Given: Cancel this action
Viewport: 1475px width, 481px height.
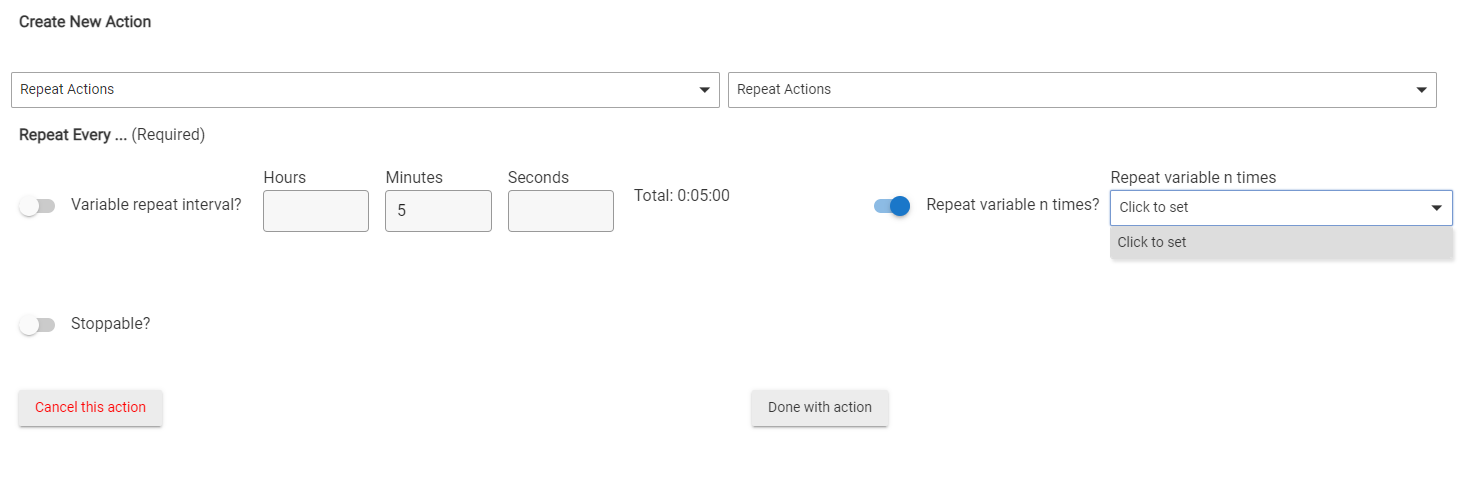Looking at the screenshot, I should pos(90,408).
